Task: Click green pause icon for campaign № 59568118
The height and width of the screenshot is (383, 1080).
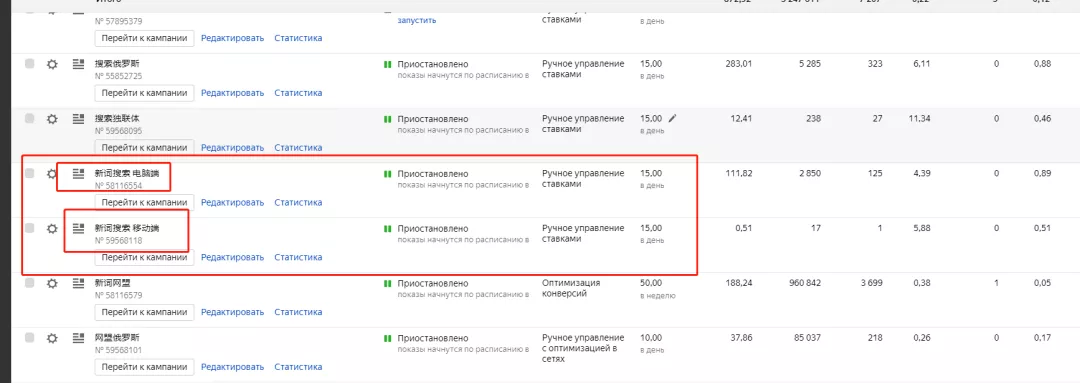Action: click(387, 229)
